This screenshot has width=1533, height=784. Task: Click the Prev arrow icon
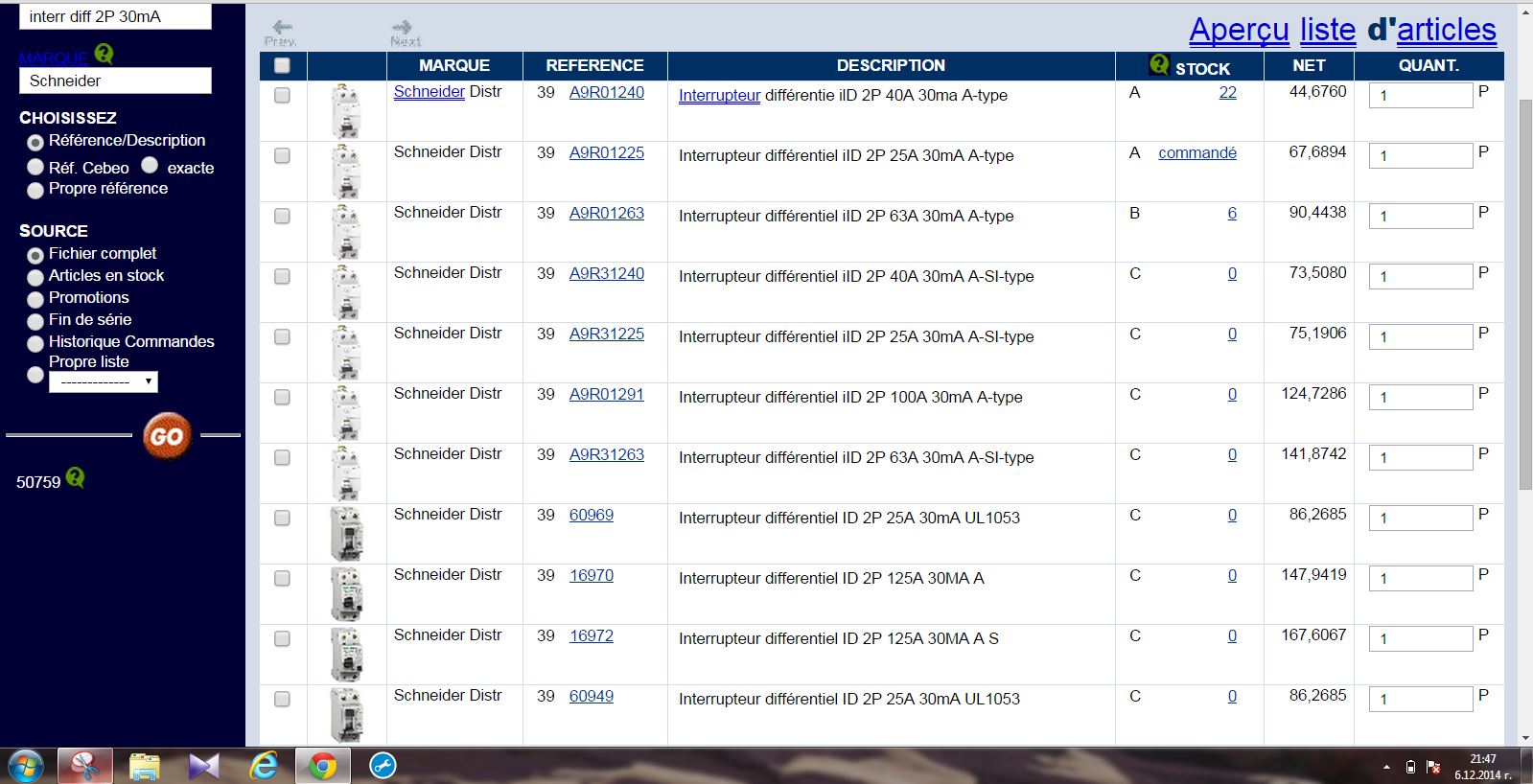(281, 31)
